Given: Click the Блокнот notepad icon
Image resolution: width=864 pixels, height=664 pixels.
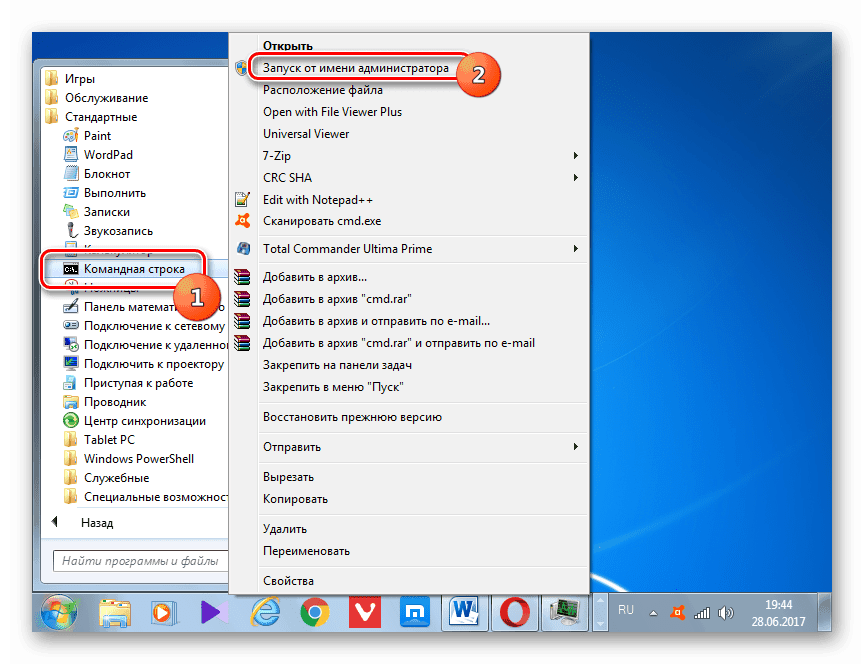Looking at the screenshot, I should point(71,174).
